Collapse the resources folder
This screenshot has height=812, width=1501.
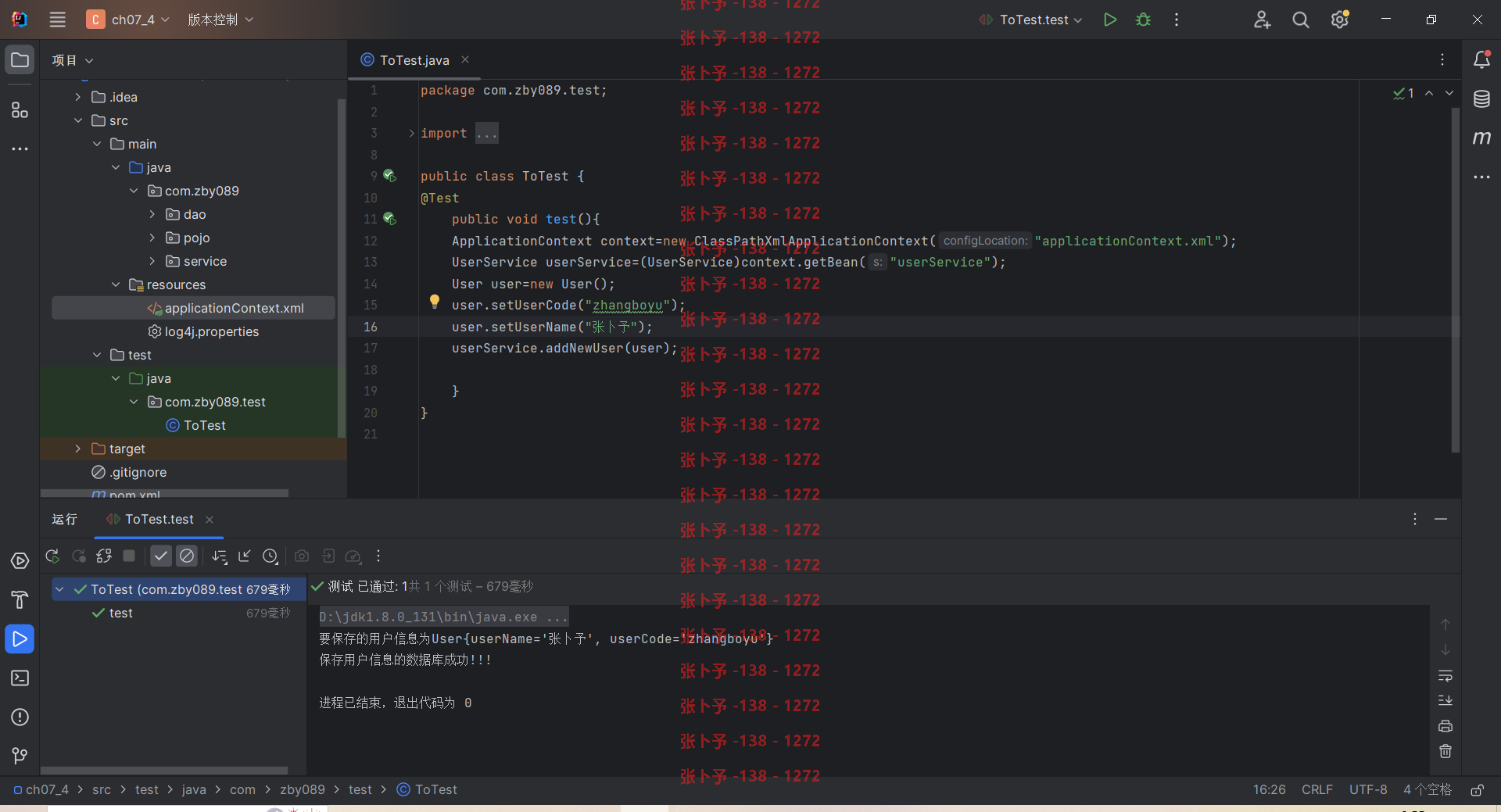tap(115, 284)
